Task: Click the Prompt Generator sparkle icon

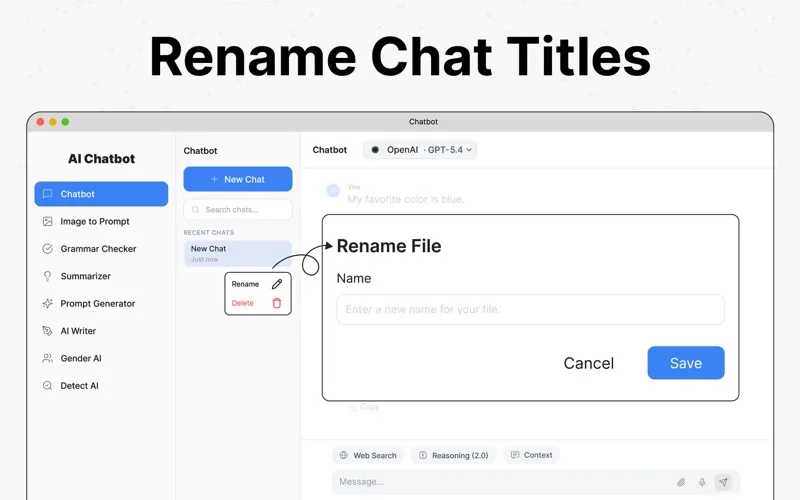Action: 47,304
